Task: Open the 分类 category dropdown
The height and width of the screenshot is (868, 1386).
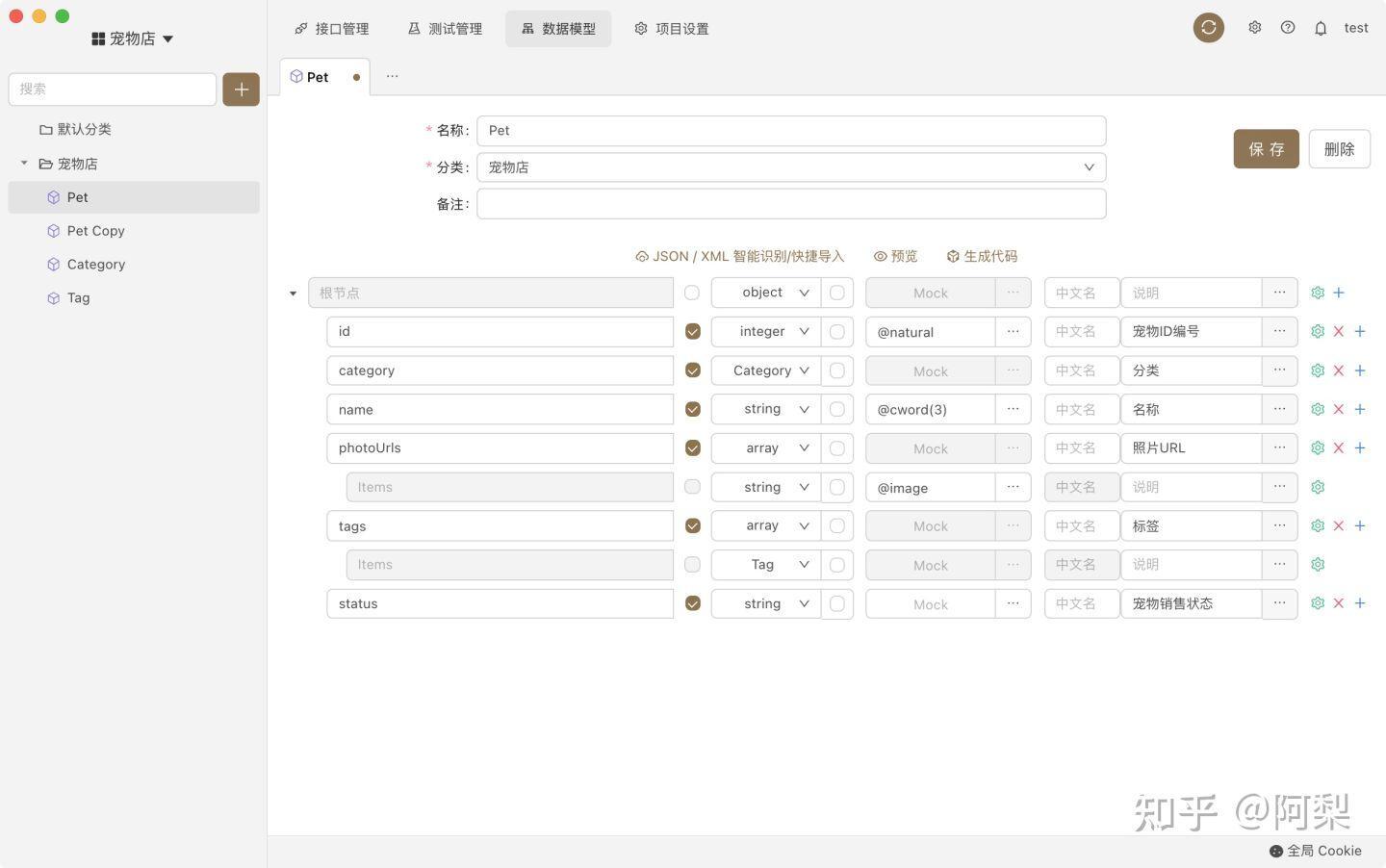Action: click(790, 167)
